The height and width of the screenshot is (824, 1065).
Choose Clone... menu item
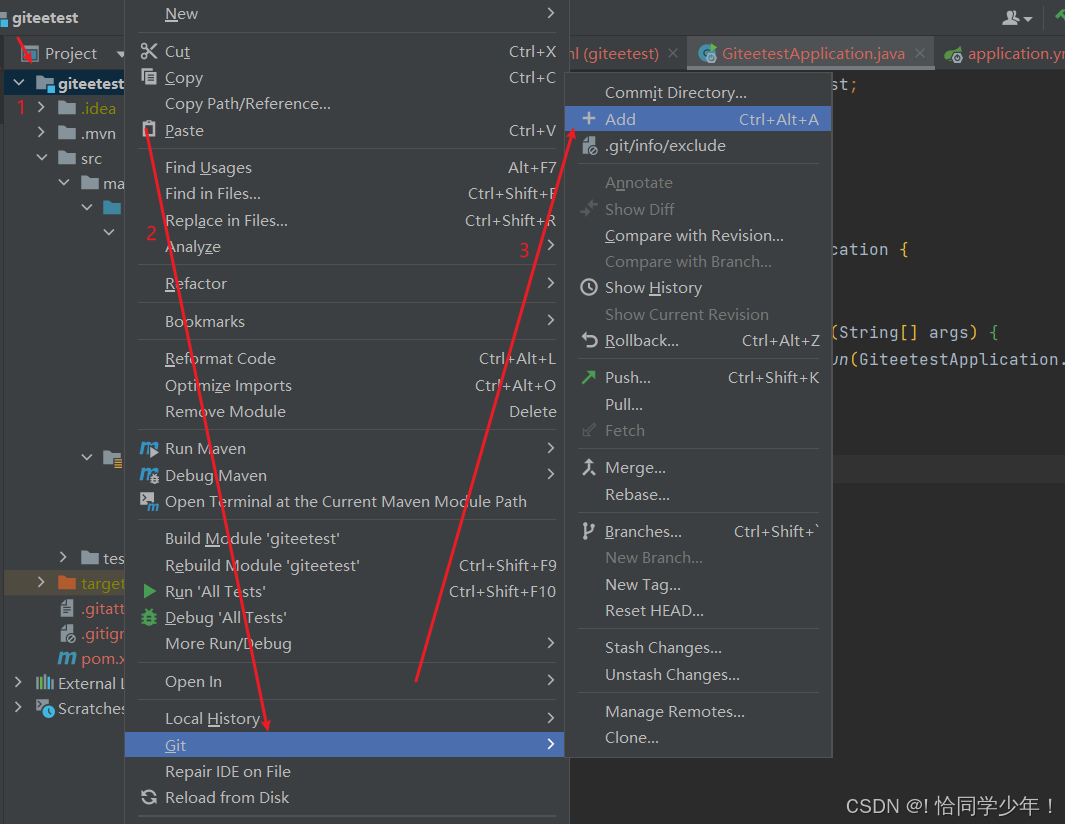tap(698, 738)
